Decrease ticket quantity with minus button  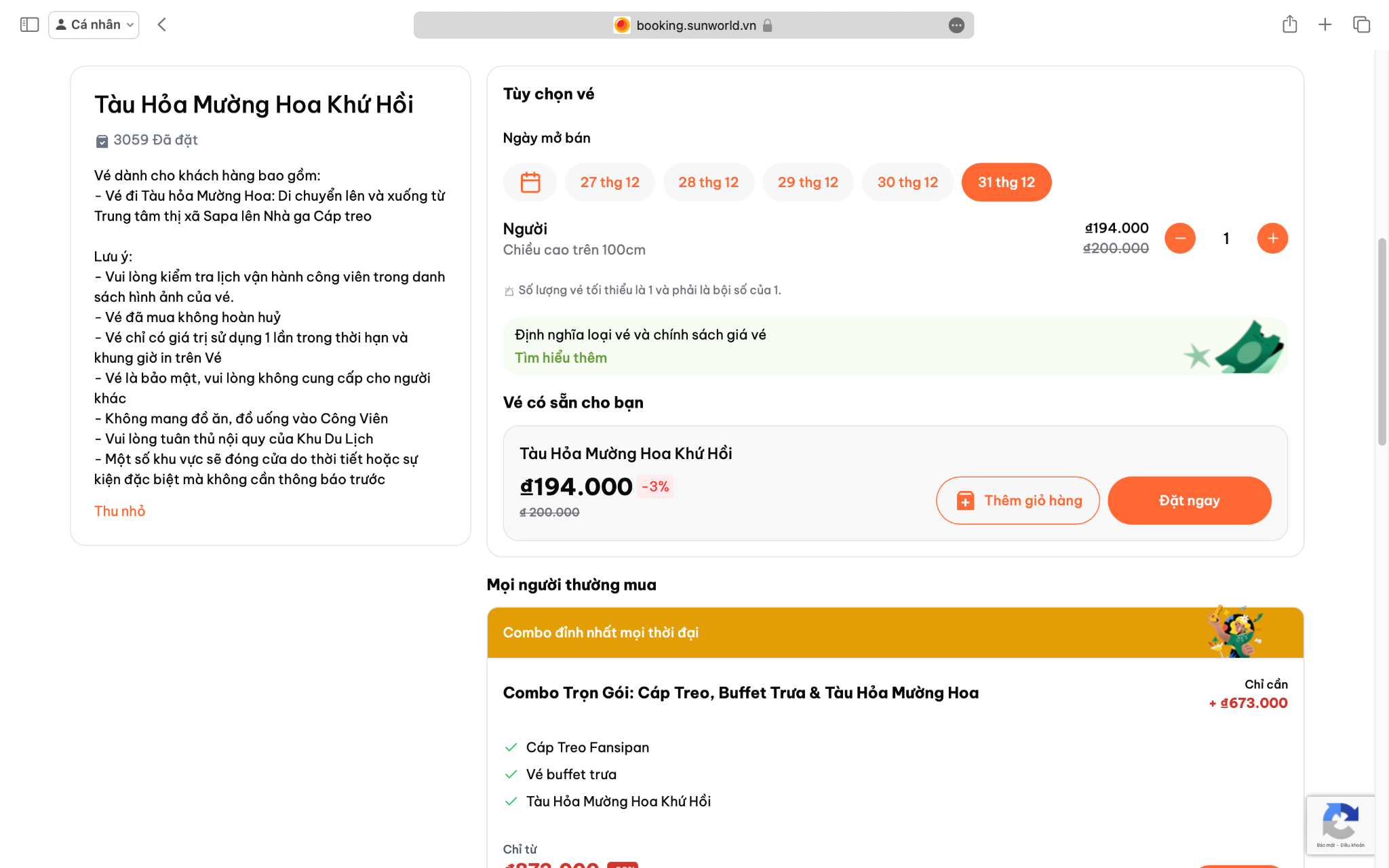[1180, 238]
